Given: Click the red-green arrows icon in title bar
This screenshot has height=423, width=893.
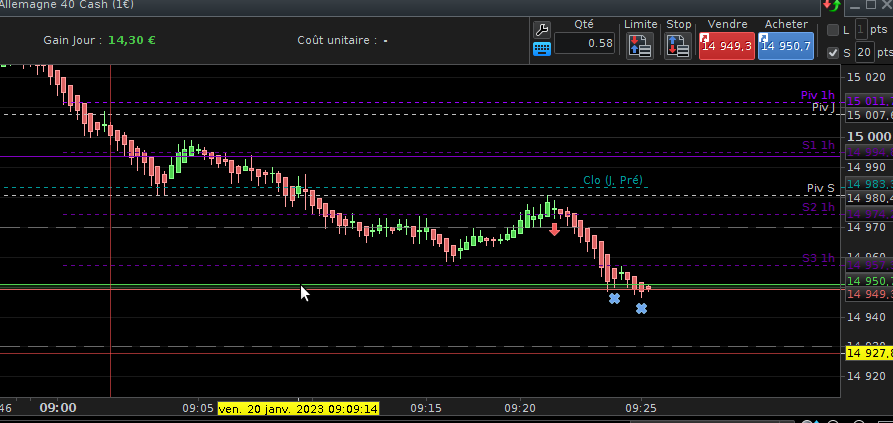Looking at the screenshot, I should point(831,5).
